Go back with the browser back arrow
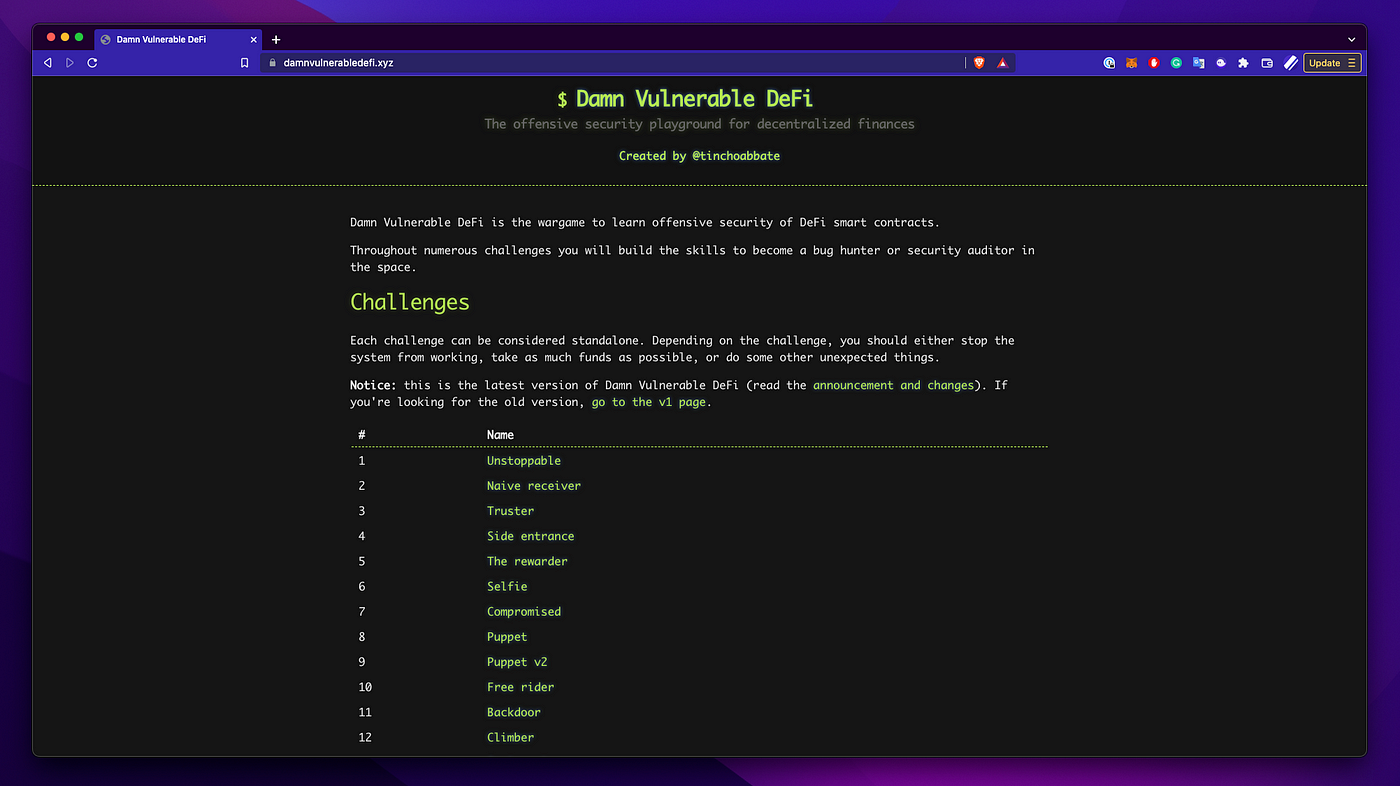Screen dimensions: 1400x786 pos(47,63)
